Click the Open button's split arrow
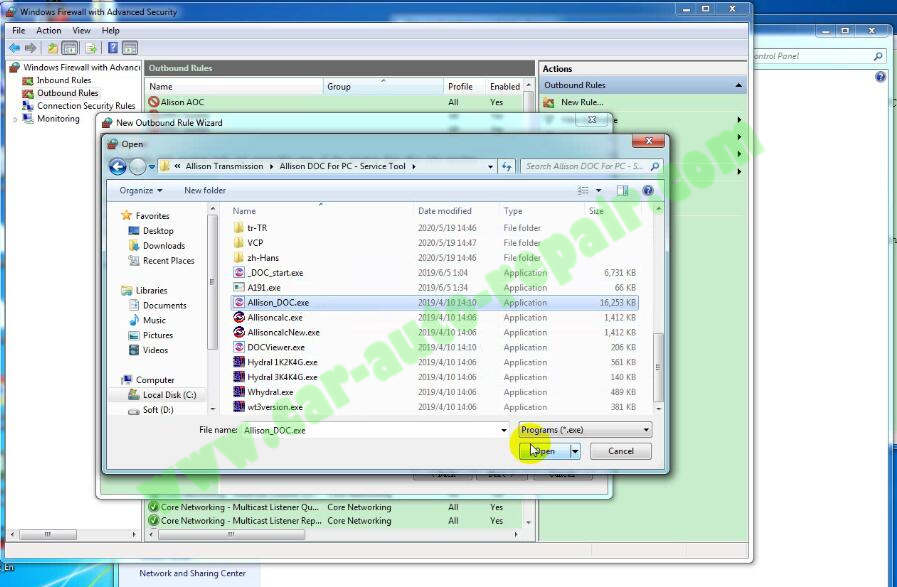This screenshot has height=587, width=897. (575, 451)
